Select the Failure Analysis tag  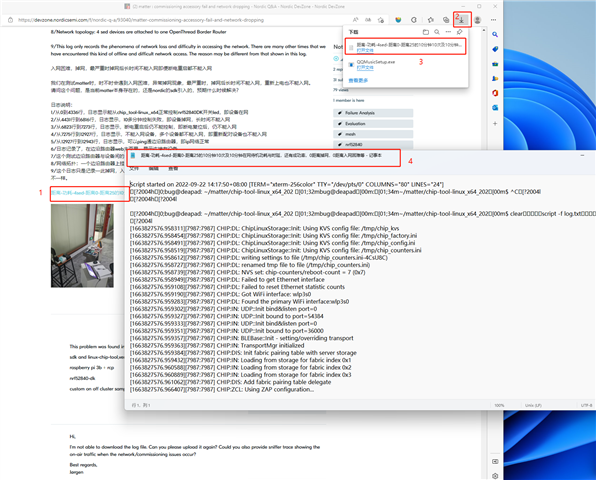373,113
